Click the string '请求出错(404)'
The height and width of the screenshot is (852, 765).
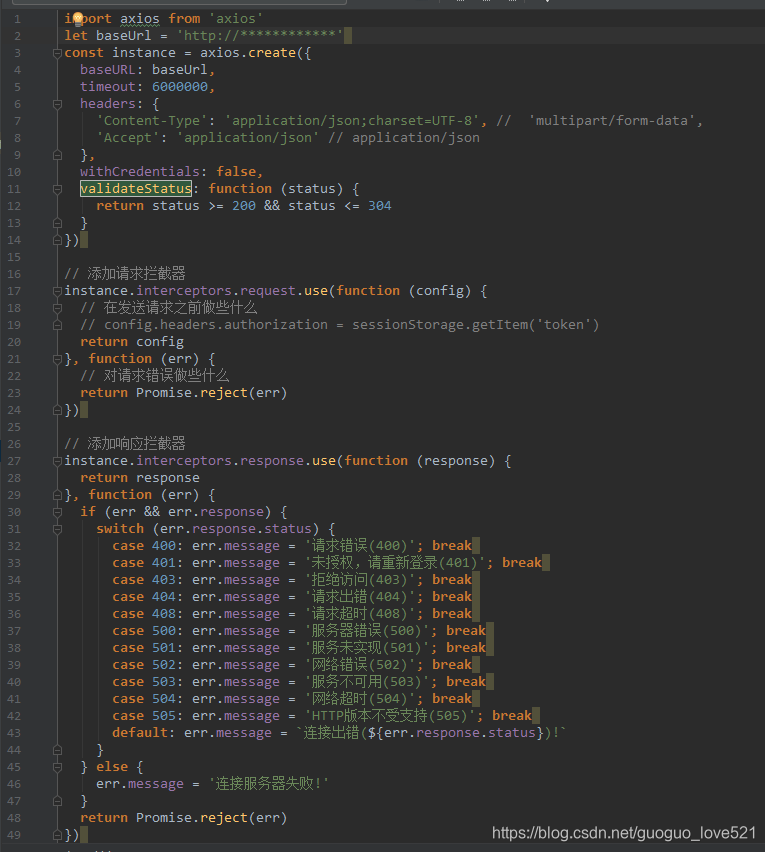[360, 597]
